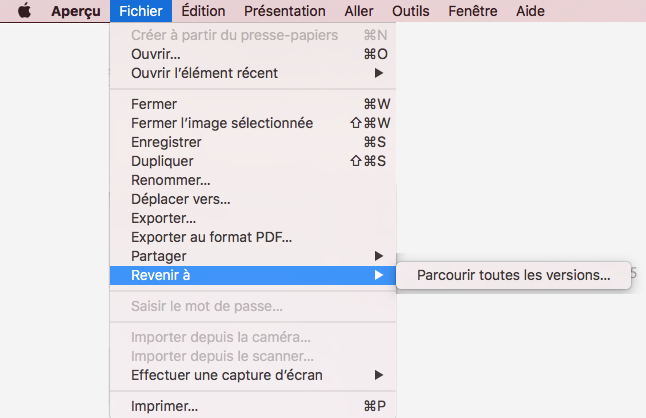This screenshot has width=646, height=418.
Task: Open the Fenêtre menu
Action: 473,11
